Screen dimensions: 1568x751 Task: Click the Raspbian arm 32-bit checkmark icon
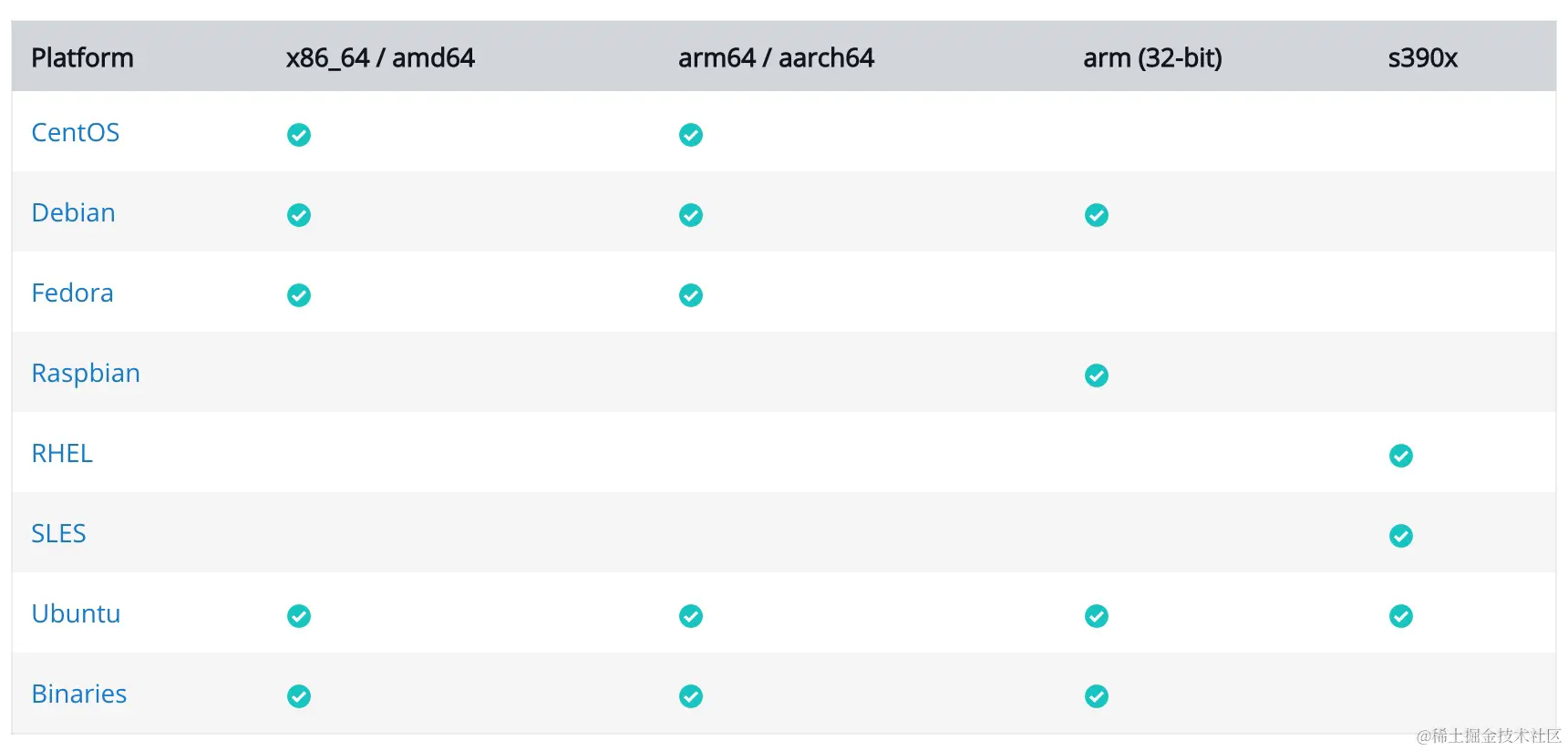[x=1097, y=375]
